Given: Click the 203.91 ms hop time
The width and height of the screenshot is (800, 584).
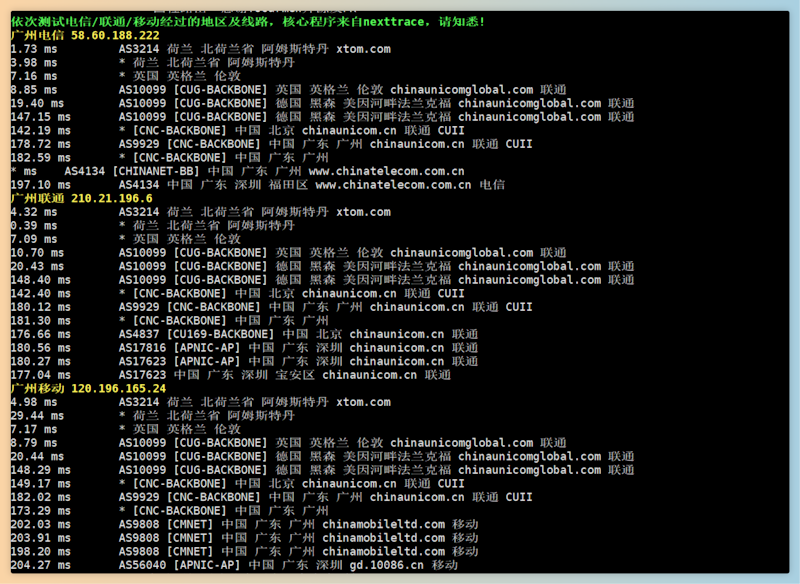Looking at the screenshot, I should click(41, 538).
